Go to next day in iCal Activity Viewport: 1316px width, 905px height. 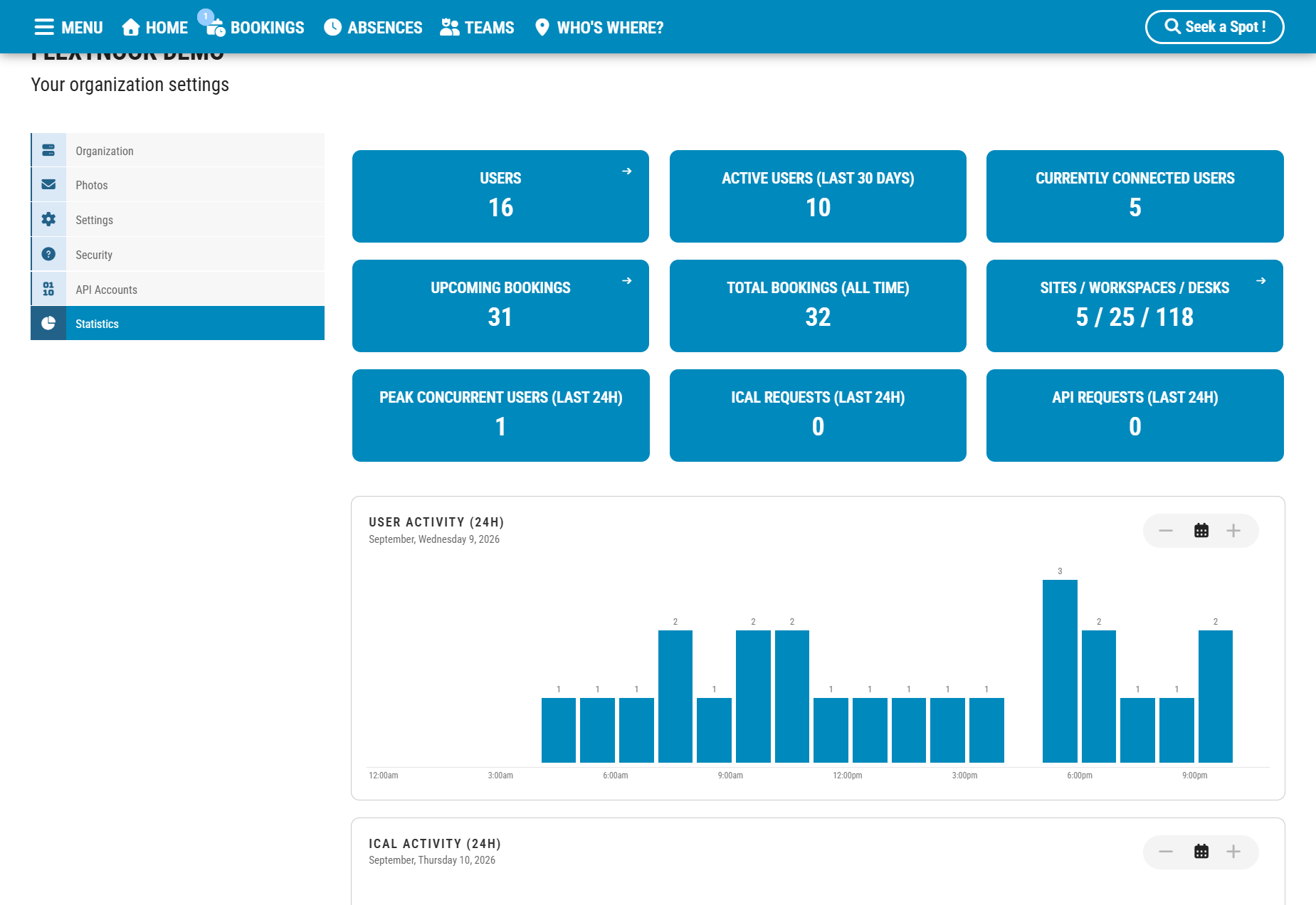pyautogui.click(x=1233, y=852)
